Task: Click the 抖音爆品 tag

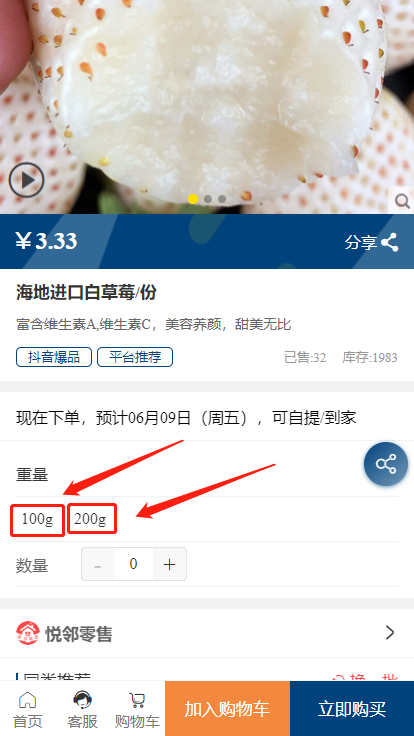Action: coord(54,357)
